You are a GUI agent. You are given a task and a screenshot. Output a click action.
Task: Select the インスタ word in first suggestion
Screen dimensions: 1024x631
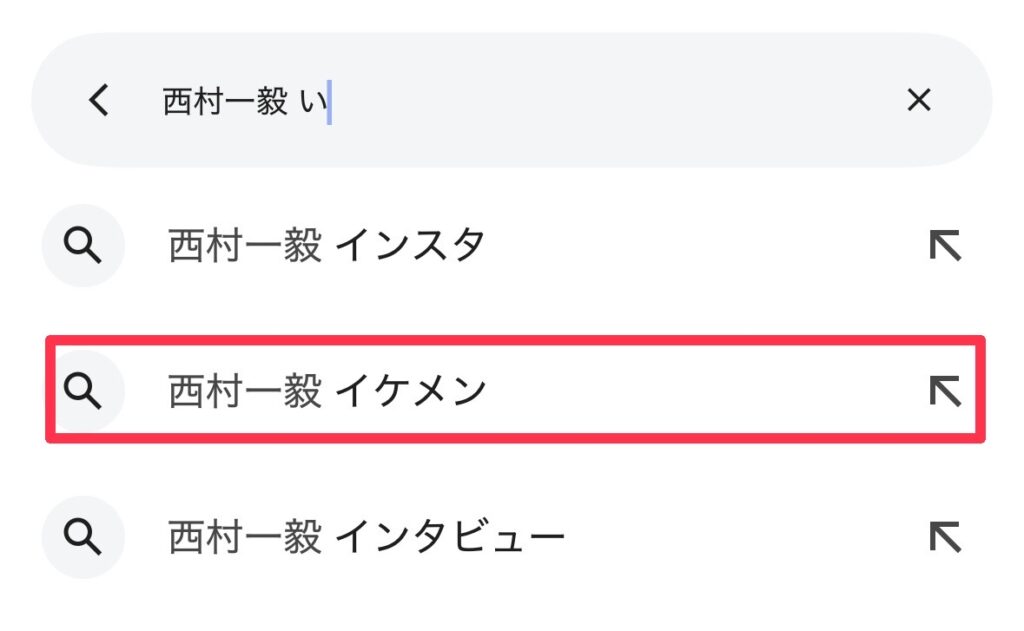point(410,246)
